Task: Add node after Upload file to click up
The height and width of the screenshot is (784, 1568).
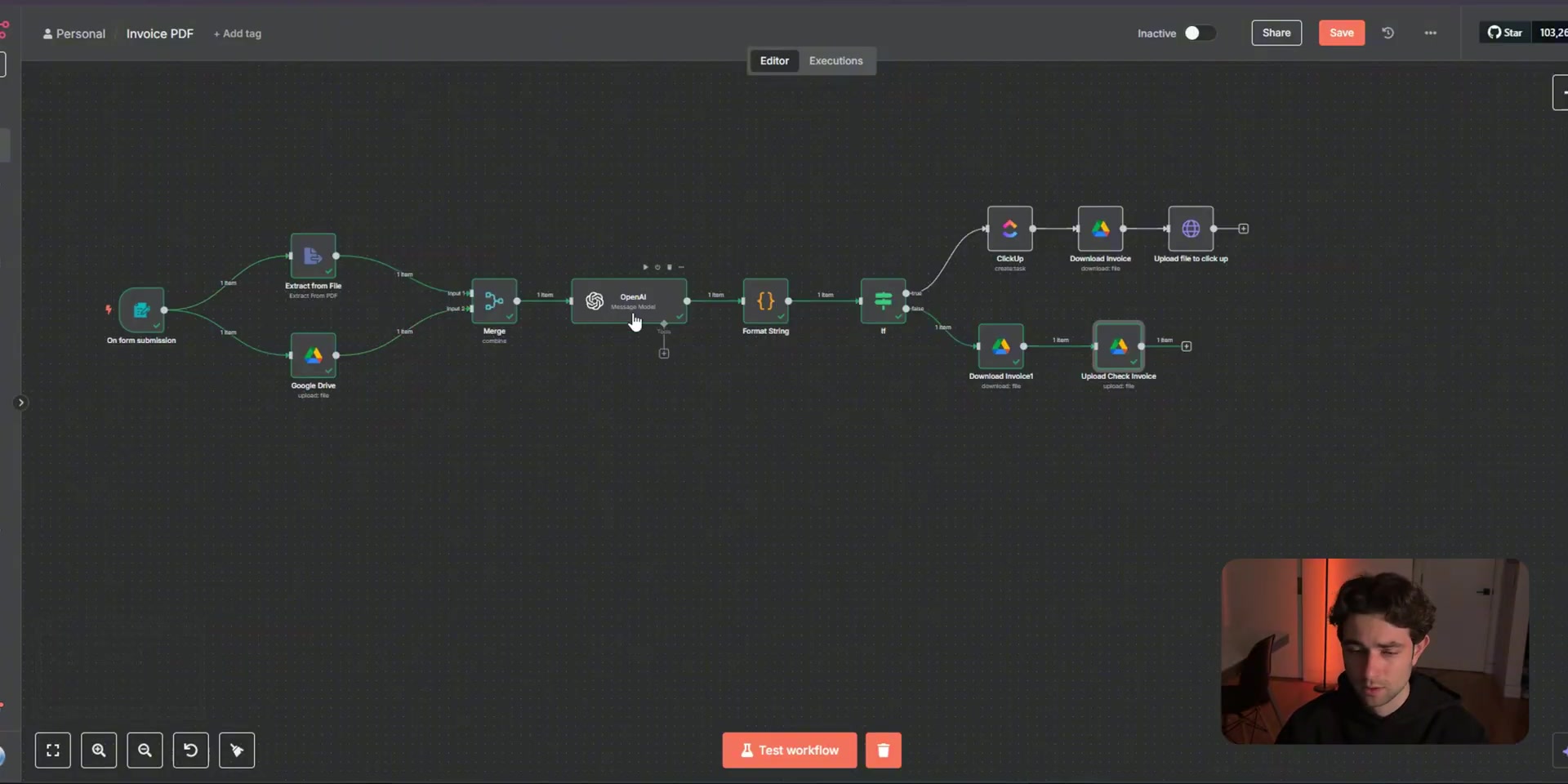Action: (x=1243, y=229)
